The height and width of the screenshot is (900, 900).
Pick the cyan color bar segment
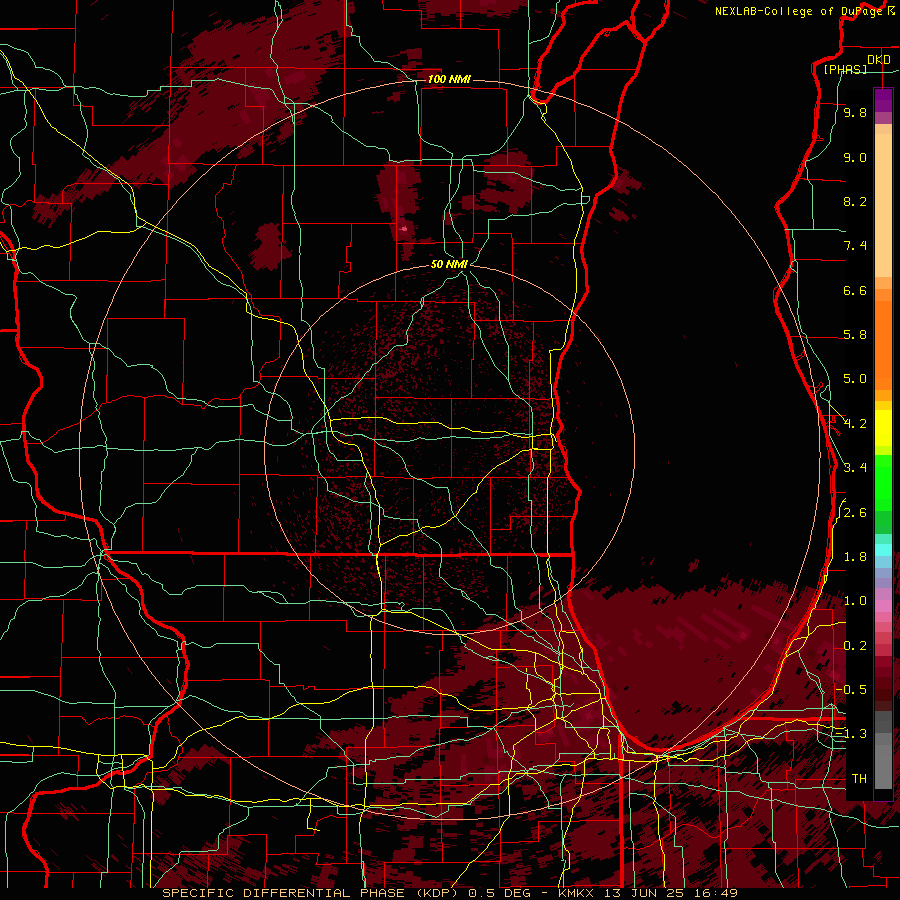(x=883, y=550)
